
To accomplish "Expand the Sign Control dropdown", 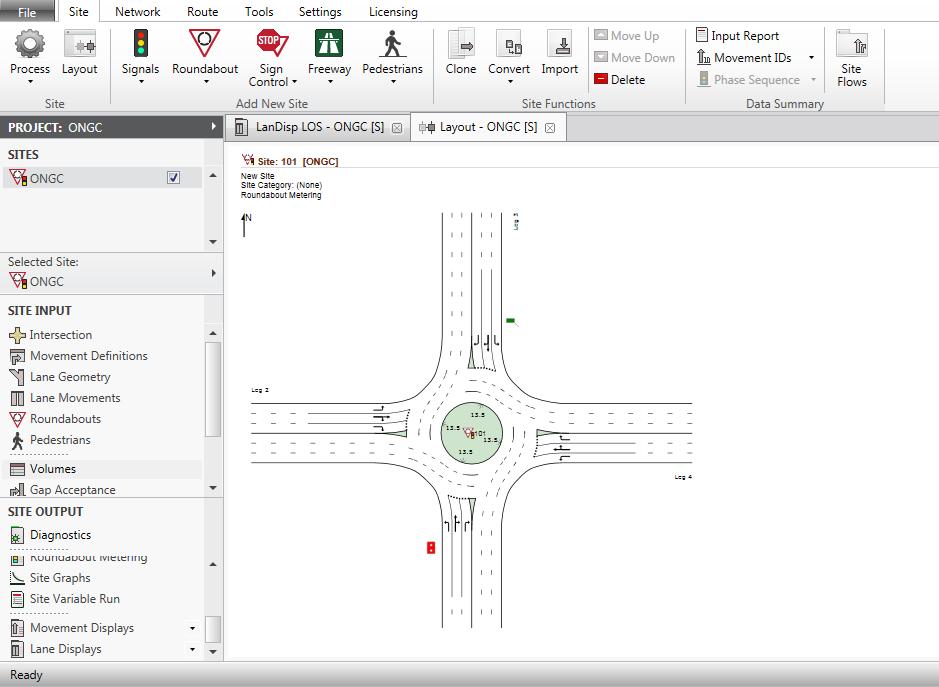I will click(294, 82).
